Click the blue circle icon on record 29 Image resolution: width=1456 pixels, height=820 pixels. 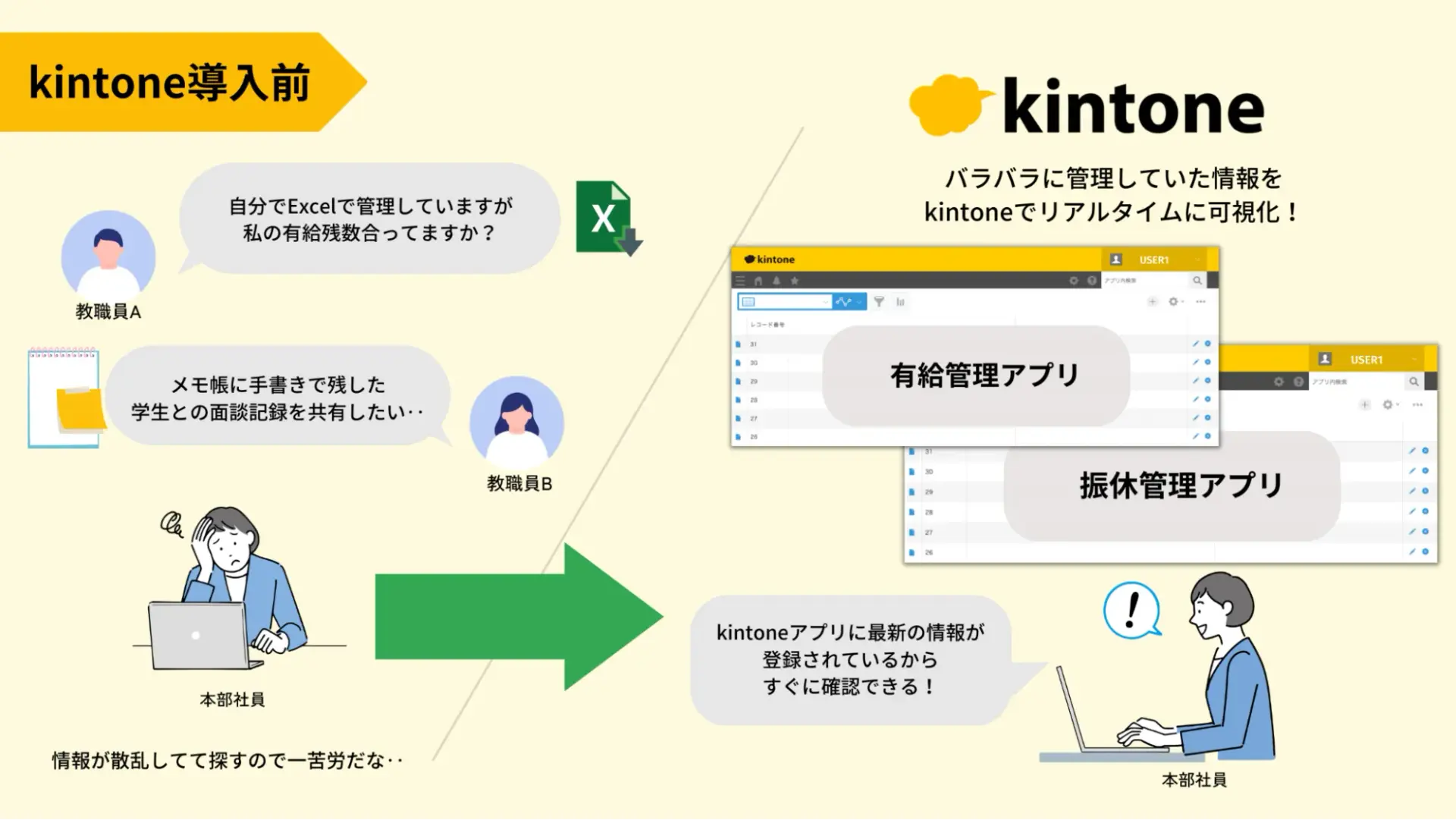1208,381
